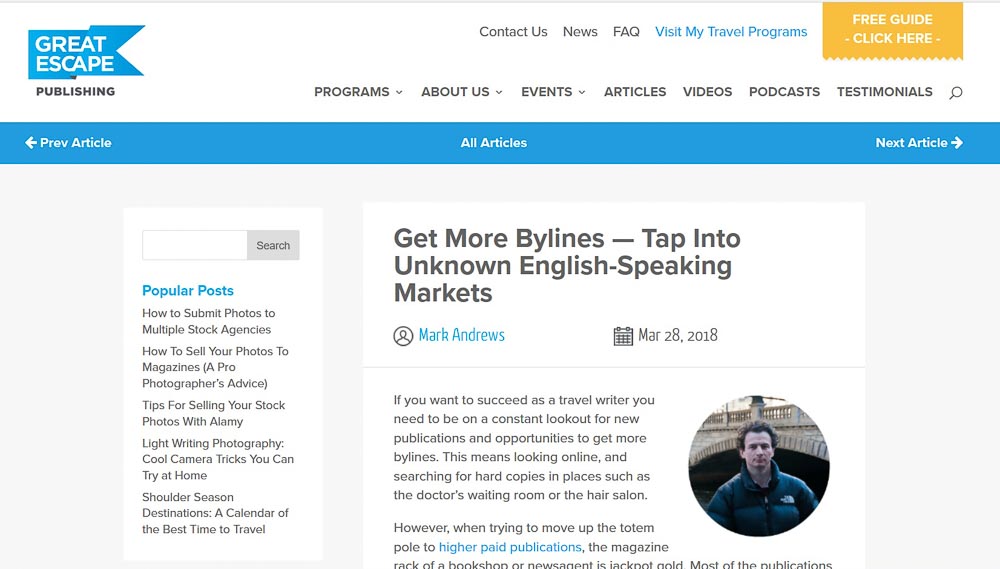Open the Podcasts menu item
1000x569 pixels.
tap(784, 92)
